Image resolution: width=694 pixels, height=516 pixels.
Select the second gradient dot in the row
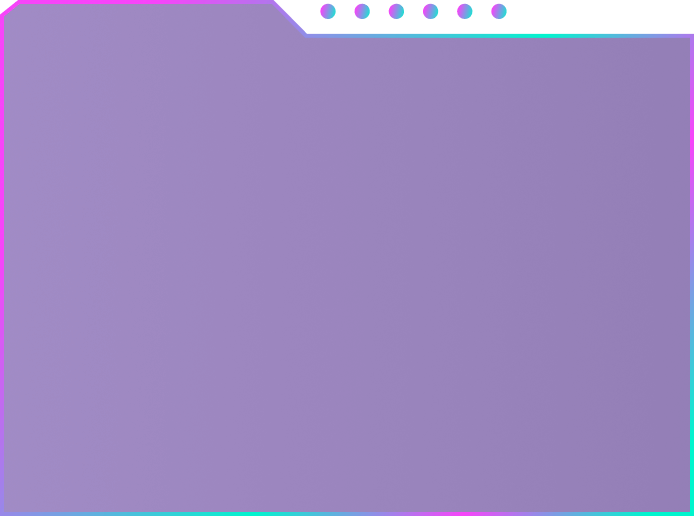point(362,12)
